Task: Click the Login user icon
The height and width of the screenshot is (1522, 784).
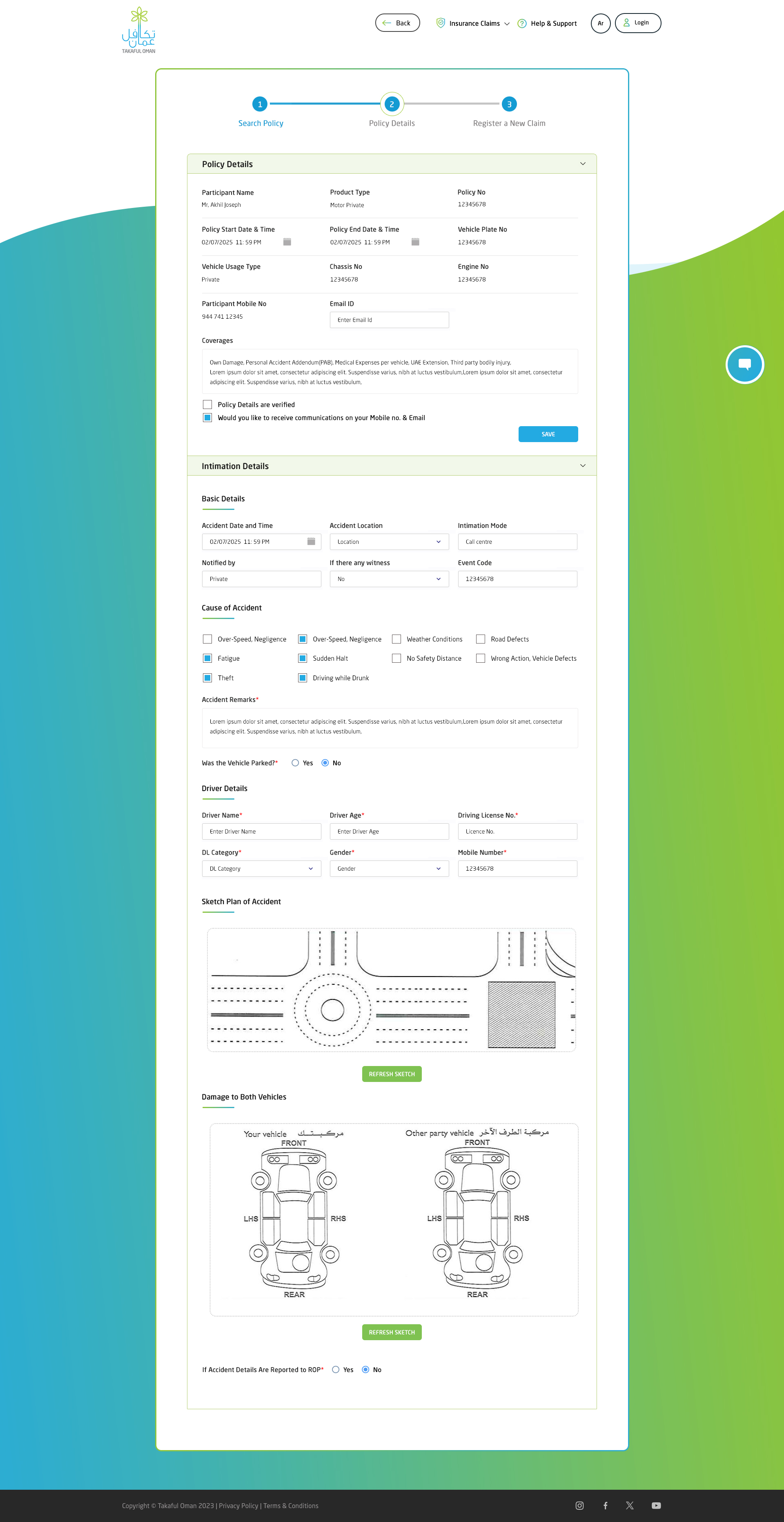Action: pyautogui.click(x=626, y=22)
